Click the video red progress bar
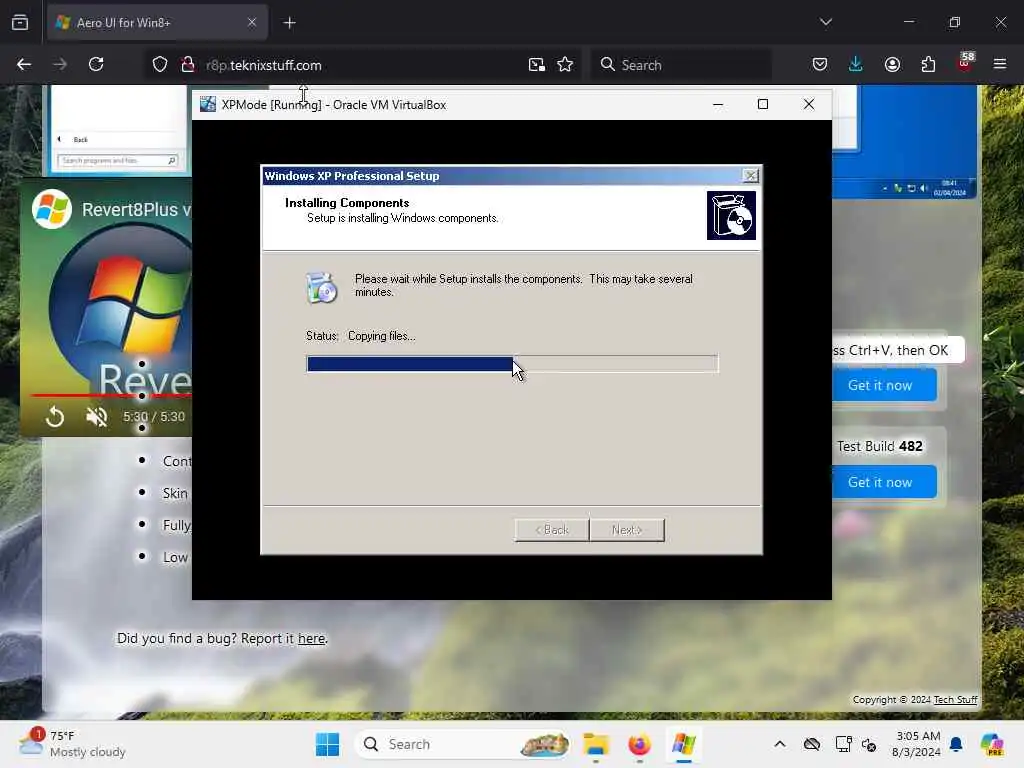Image resolution: width=1024 pixels, height=768 pixels. [111, 395]
